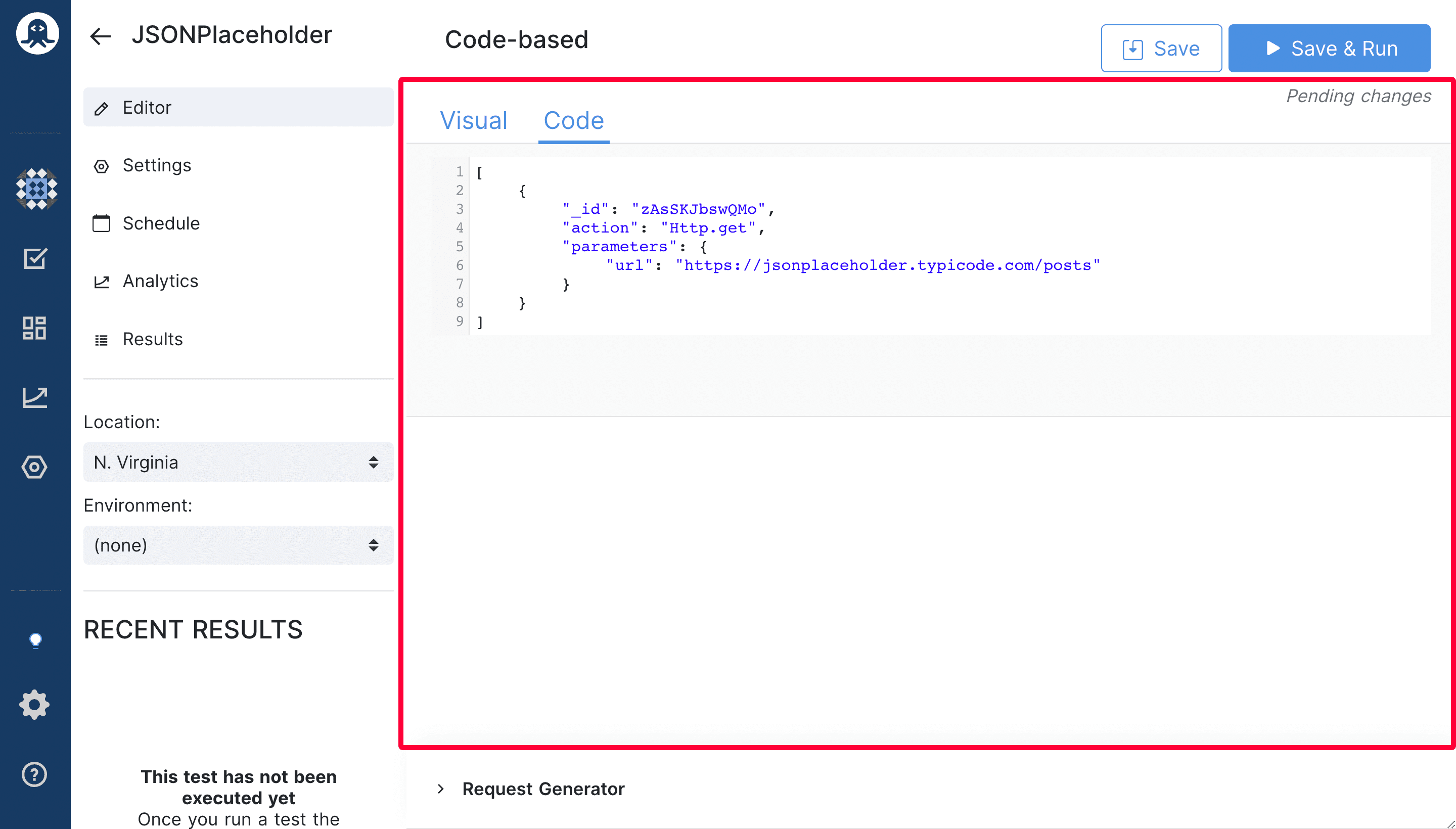Open the Environment dropdown showing (none)

[238, 545]
